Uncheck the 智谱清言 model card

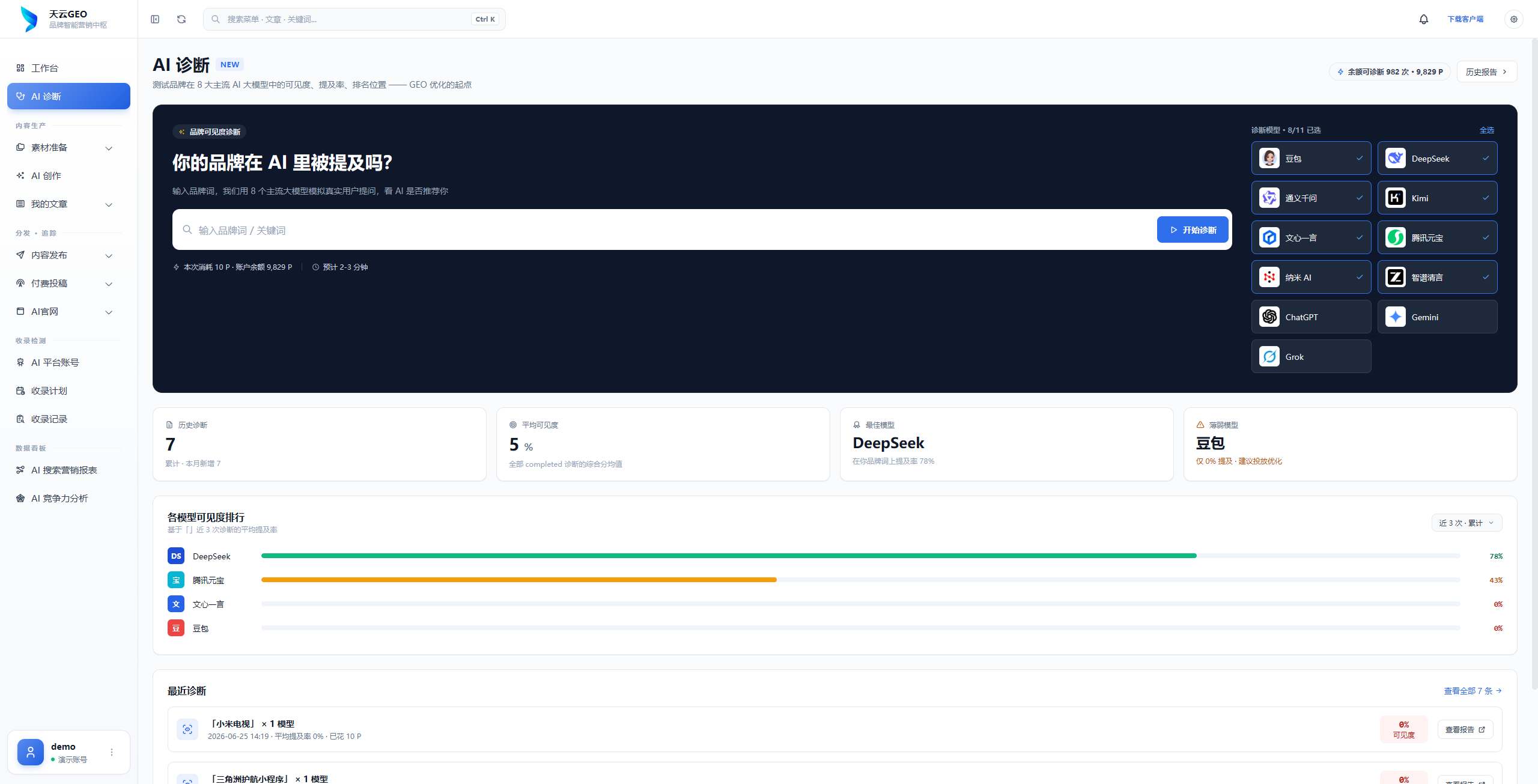(1438, 277)
